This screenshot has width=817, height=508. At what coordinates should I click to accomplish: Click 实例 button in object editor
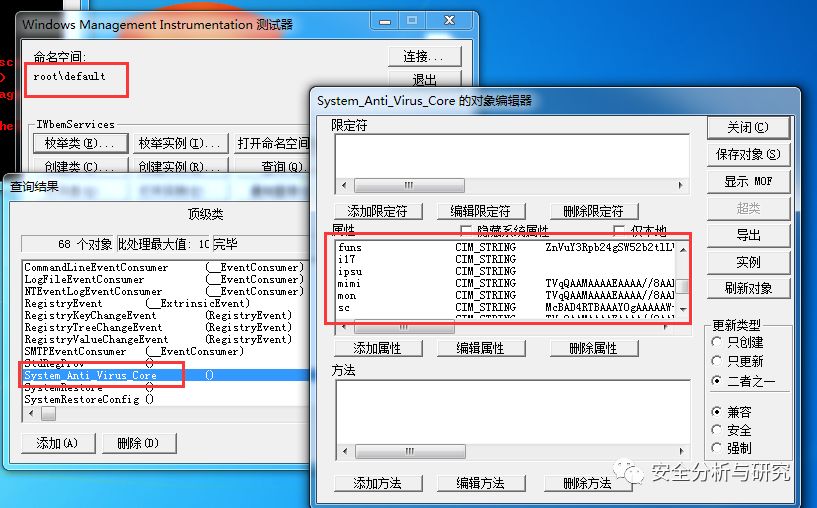pyautogui.click(x=748, y=262)
